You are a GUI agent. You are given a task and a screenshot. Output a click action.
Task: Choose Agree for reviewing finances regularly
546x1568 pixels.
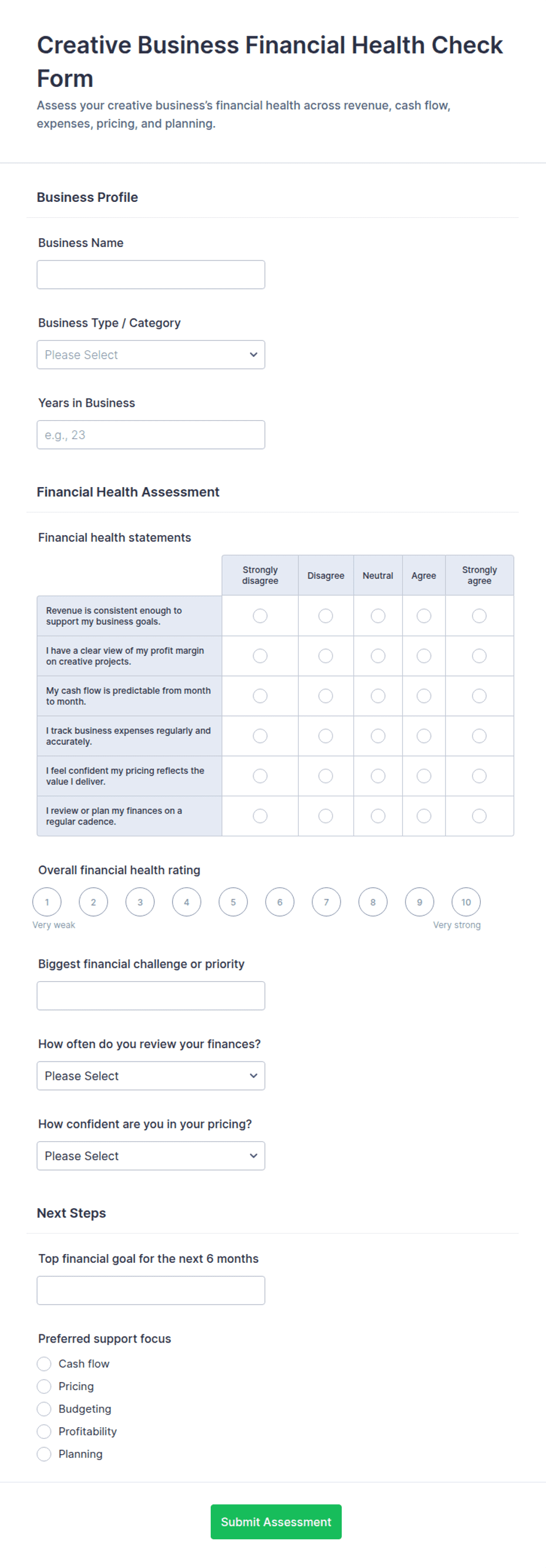pos(424,816)
